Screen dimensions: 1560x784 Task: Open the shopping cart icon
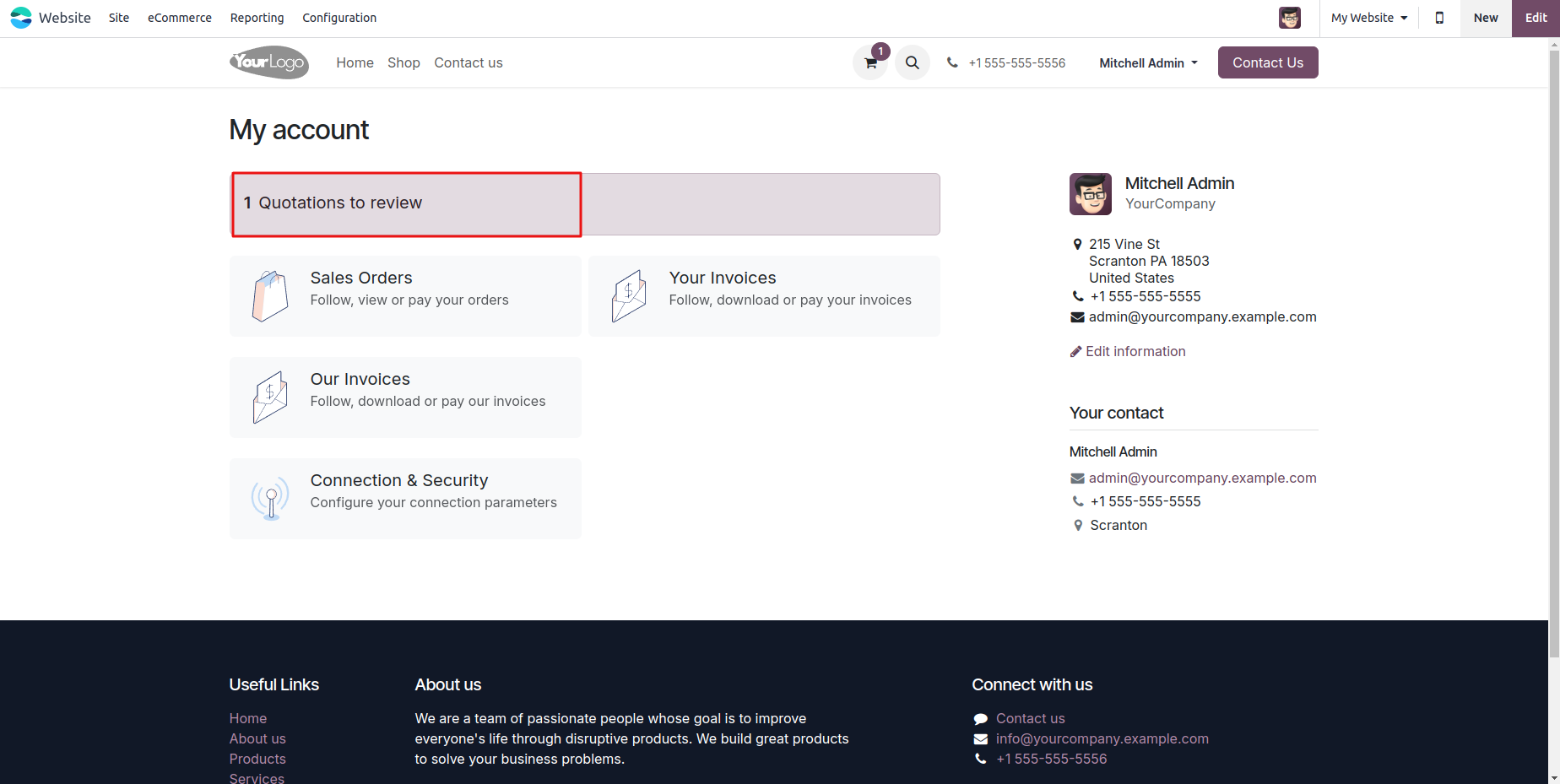870,63
